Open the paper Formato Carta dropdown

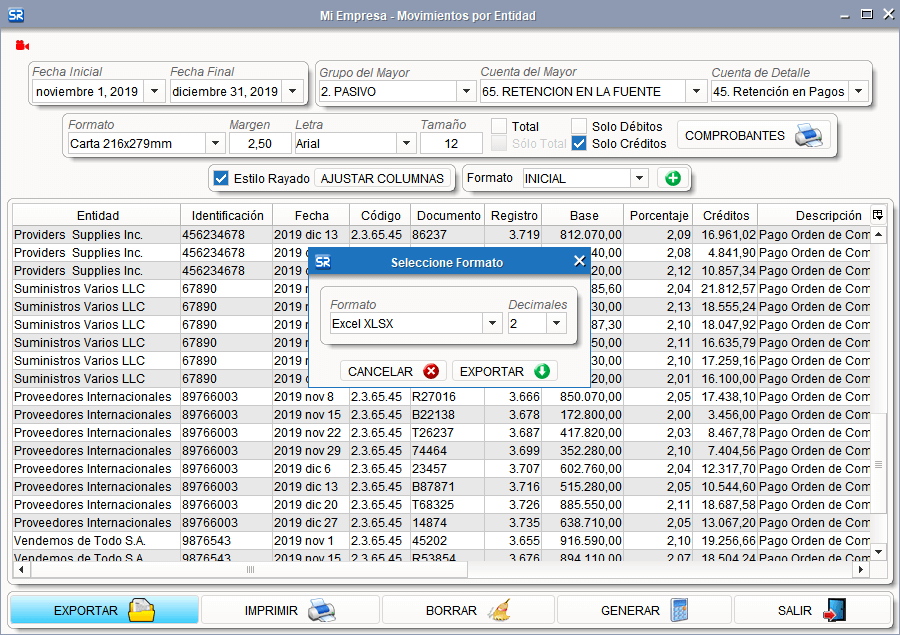[x=215, y=143]
